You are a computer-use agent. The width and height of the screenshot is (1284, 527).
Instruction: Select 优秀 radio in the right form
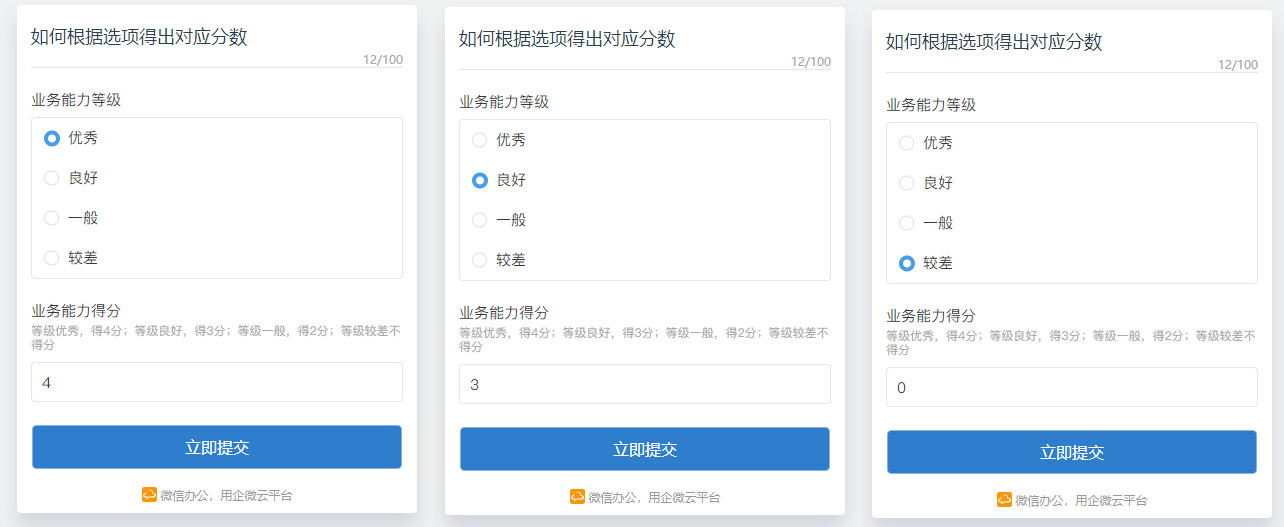907,143
